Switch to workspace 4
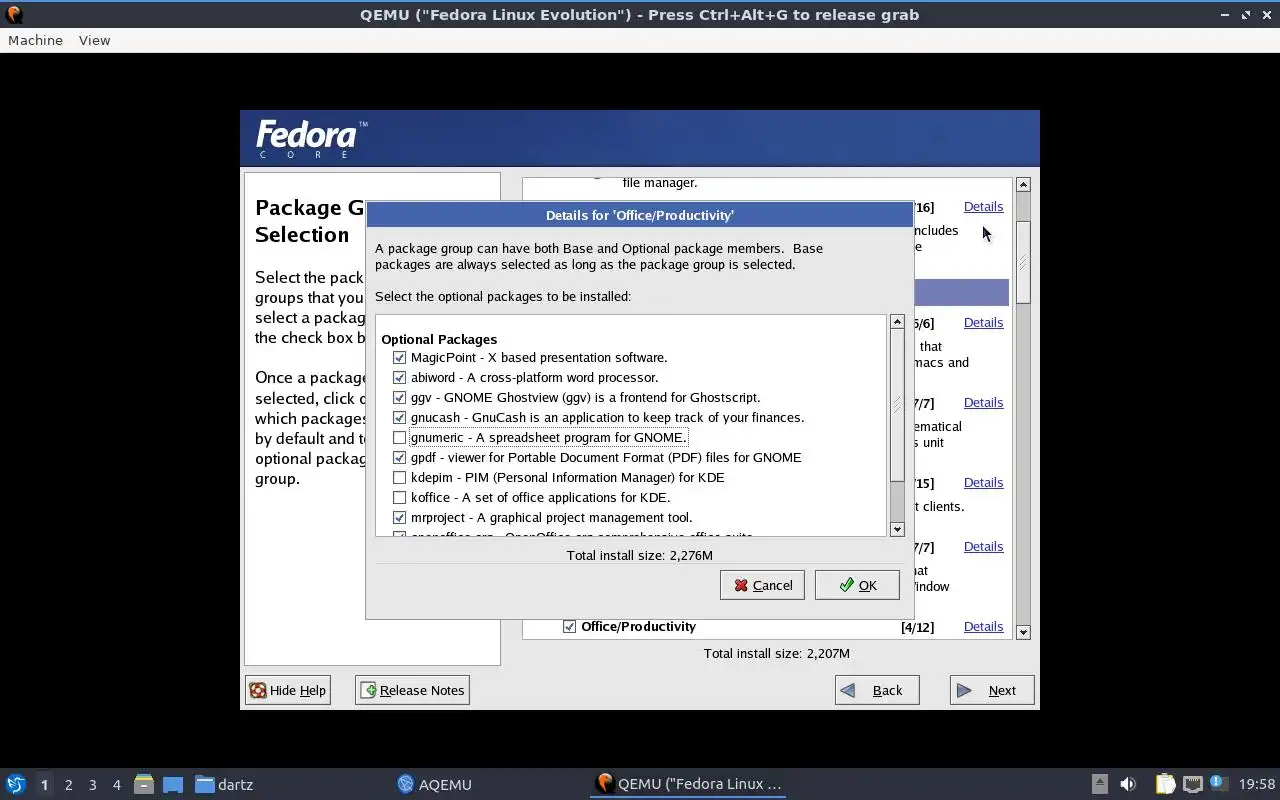 [116, 785]
